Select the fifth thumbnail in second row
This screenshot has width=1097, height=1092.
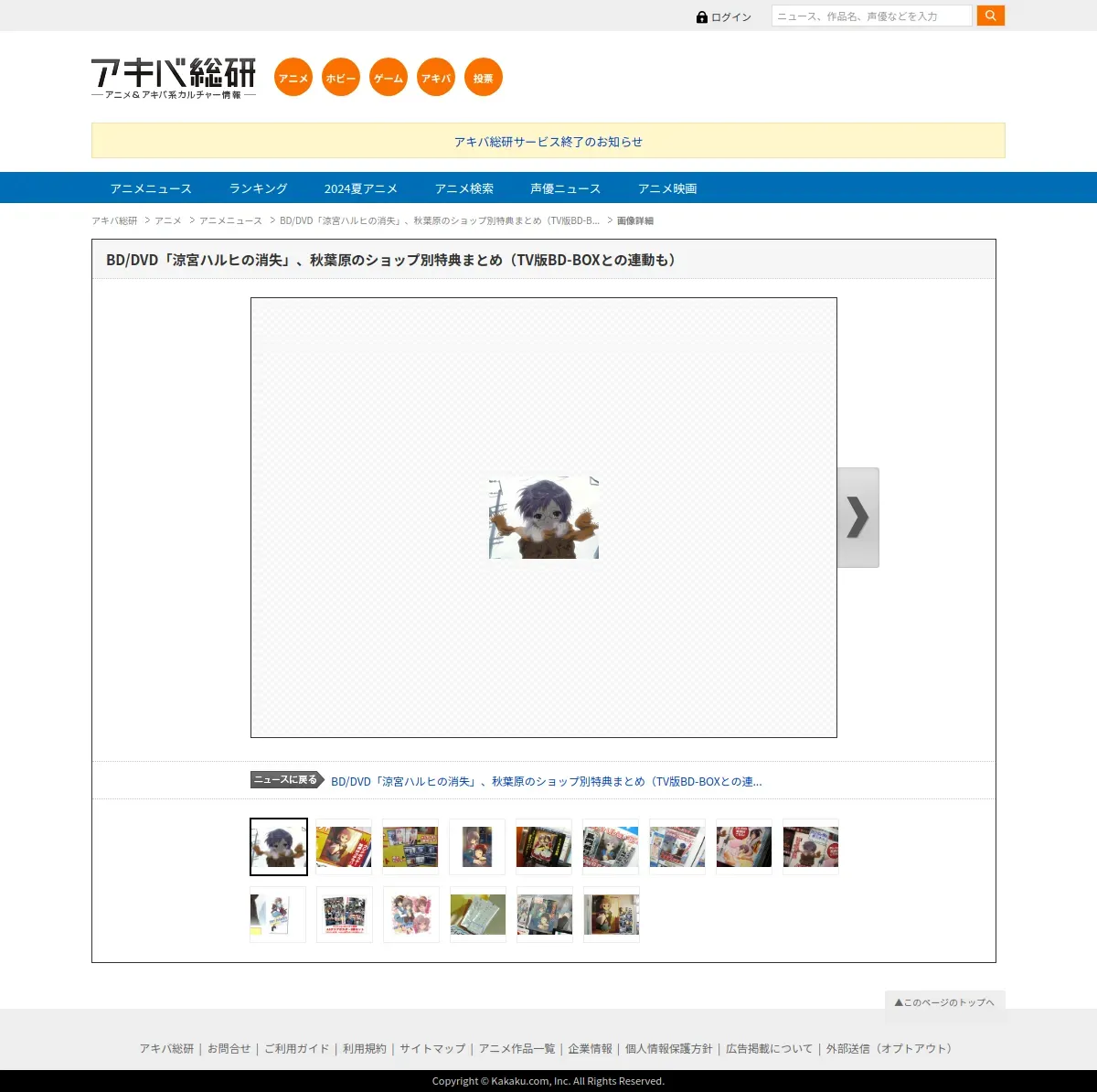[545, 915]
